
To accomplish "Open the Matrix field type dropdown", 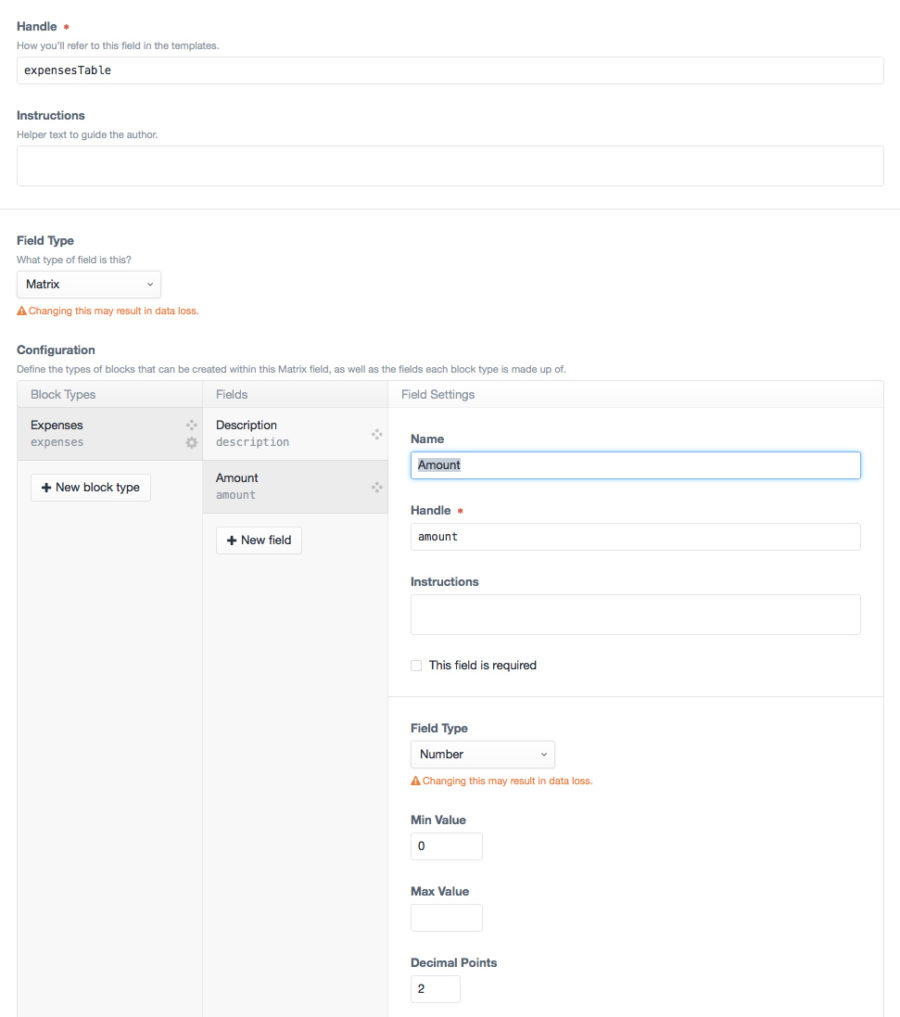I will point(89,284).
